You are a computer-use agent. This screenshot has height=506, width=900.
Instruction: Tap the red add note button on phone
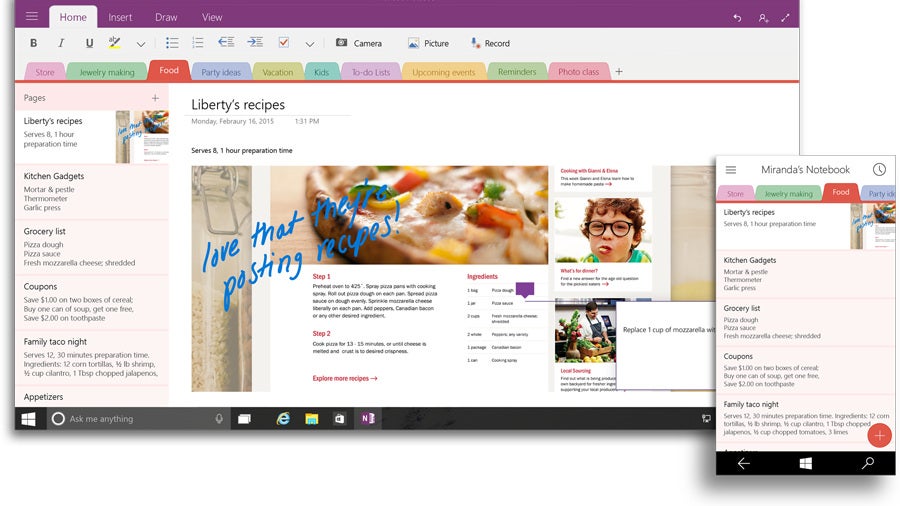880,435
